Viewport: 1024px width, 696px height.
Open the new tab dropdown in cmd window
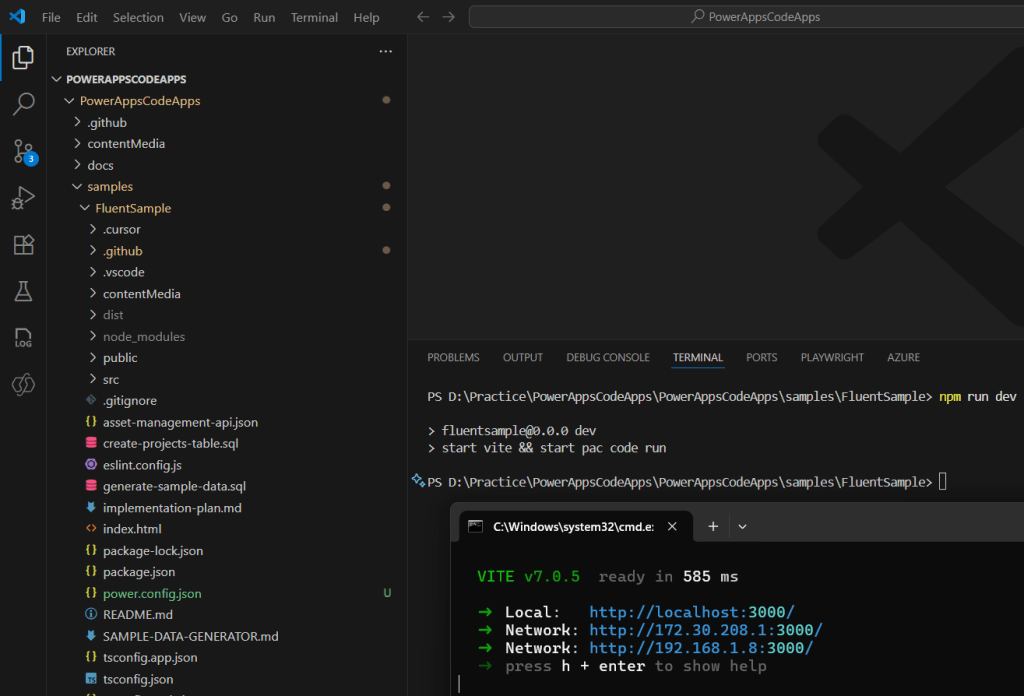click(x=742, y=527)
